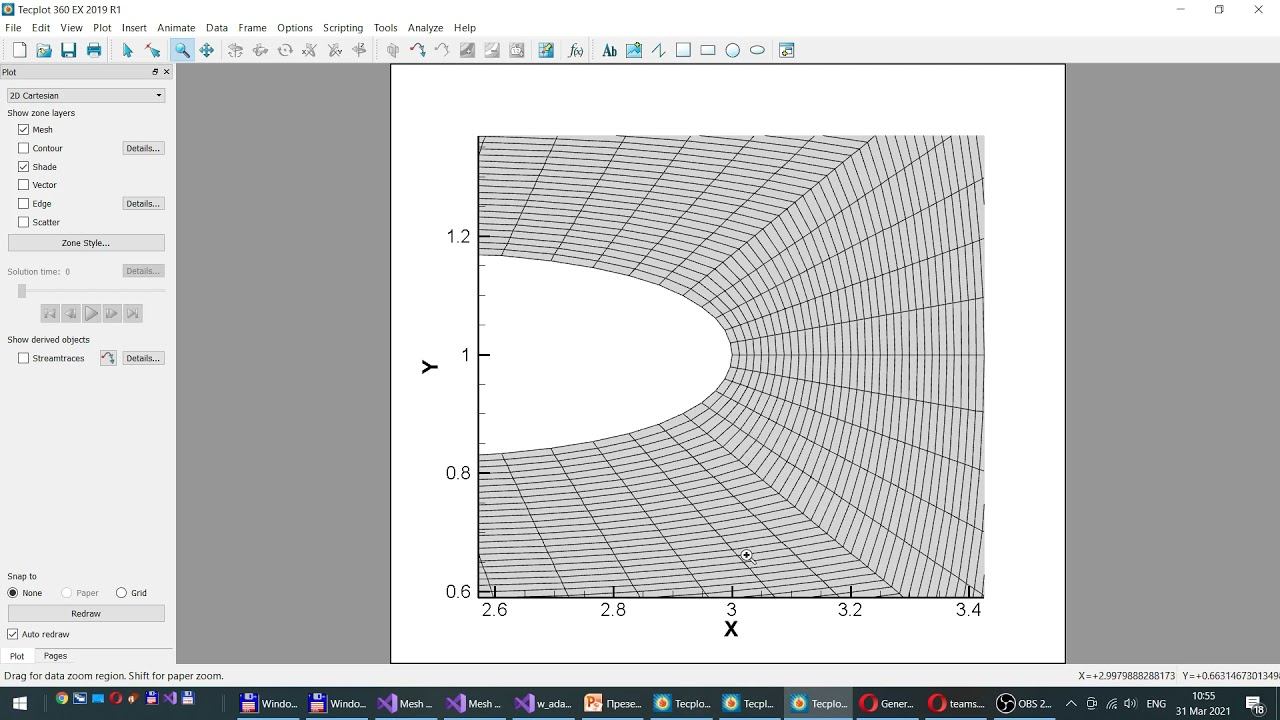Viewport: 1280px width, 720px height.
Task: Save the layout with the diskette icon
Action: [68, 50]
